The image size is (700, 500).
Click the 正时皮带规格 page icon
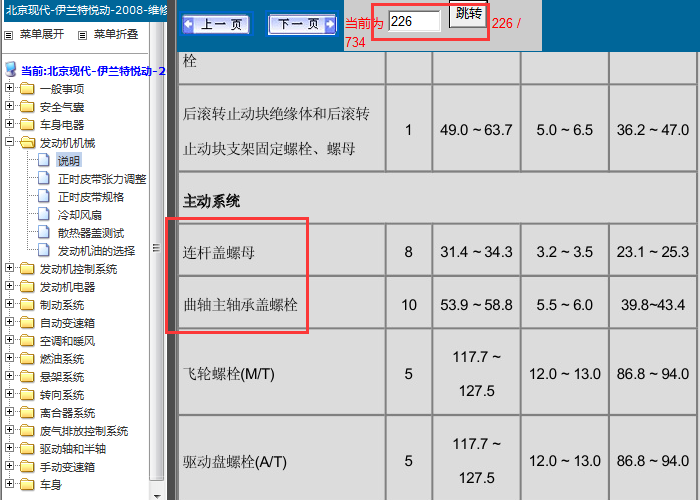click(x=44, y=196)
